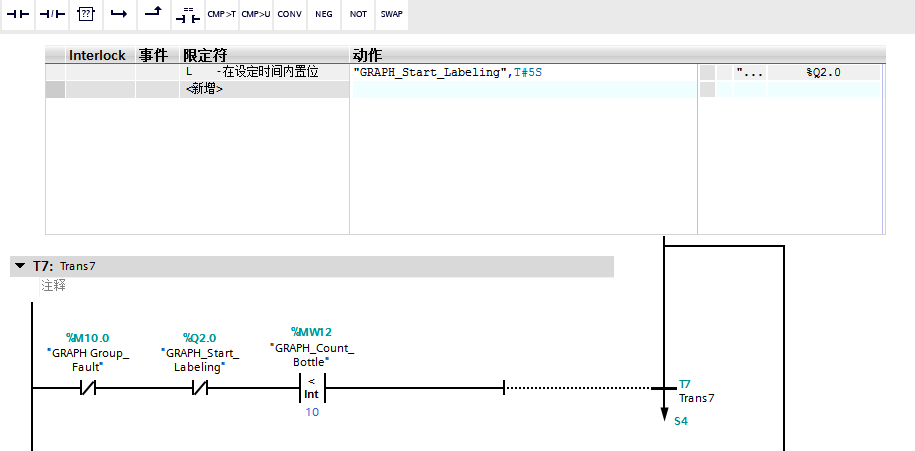Click the <新增> add-new row cell
This screenshot has width=915, height=451.
[205, 90]
